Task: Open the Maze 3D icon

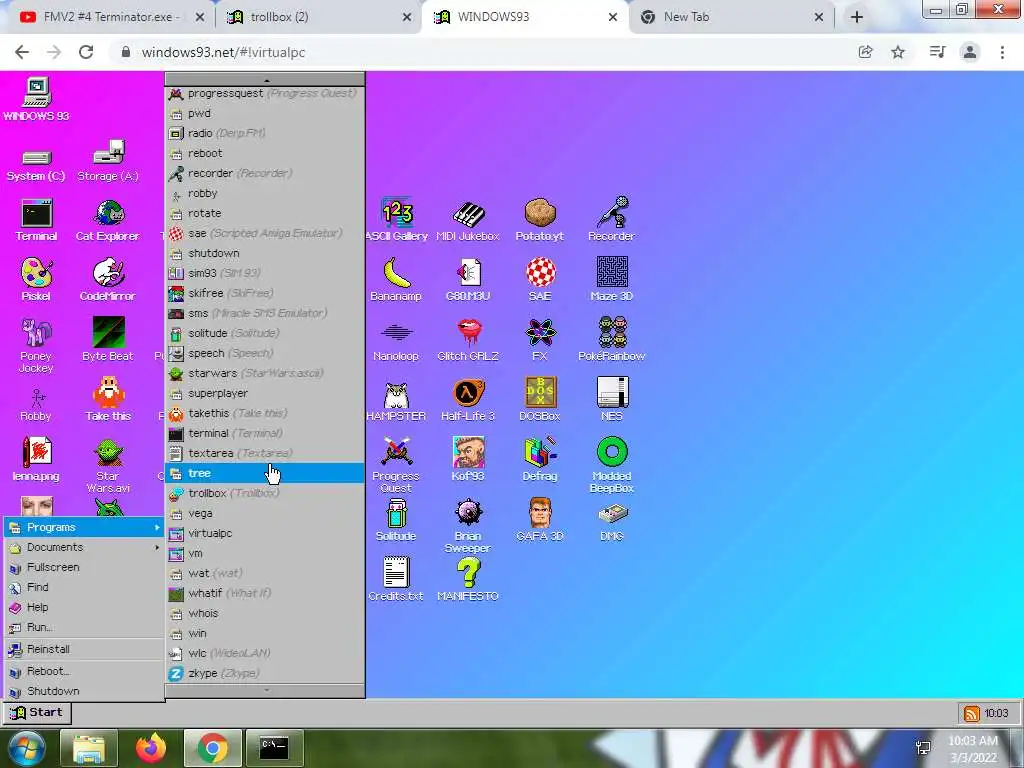Action: (611, 280)
